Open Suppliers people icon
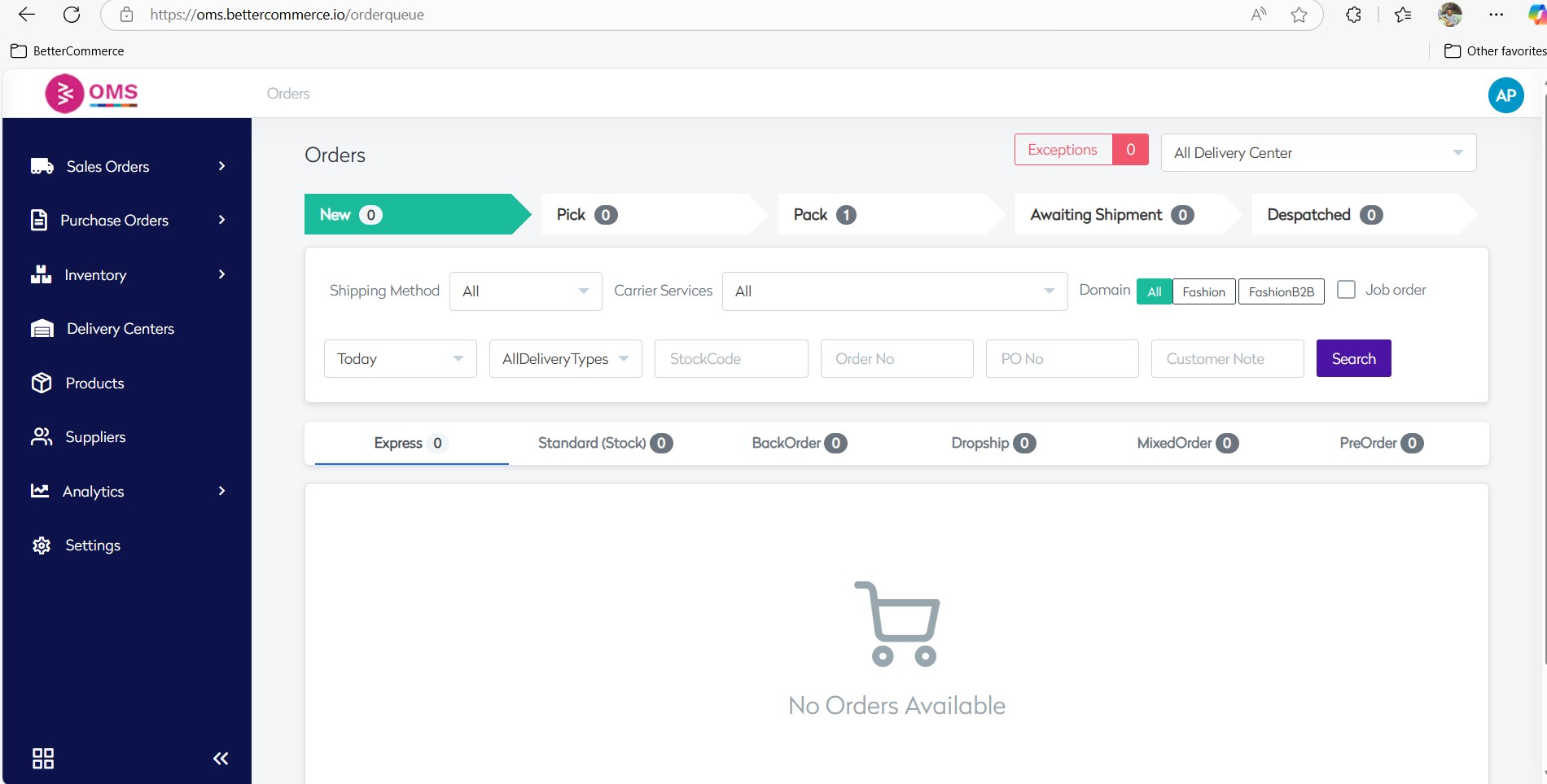Image resolution: width=1547 pixels, height=784 pixels. pyautogui.click(x=42, y=437)
